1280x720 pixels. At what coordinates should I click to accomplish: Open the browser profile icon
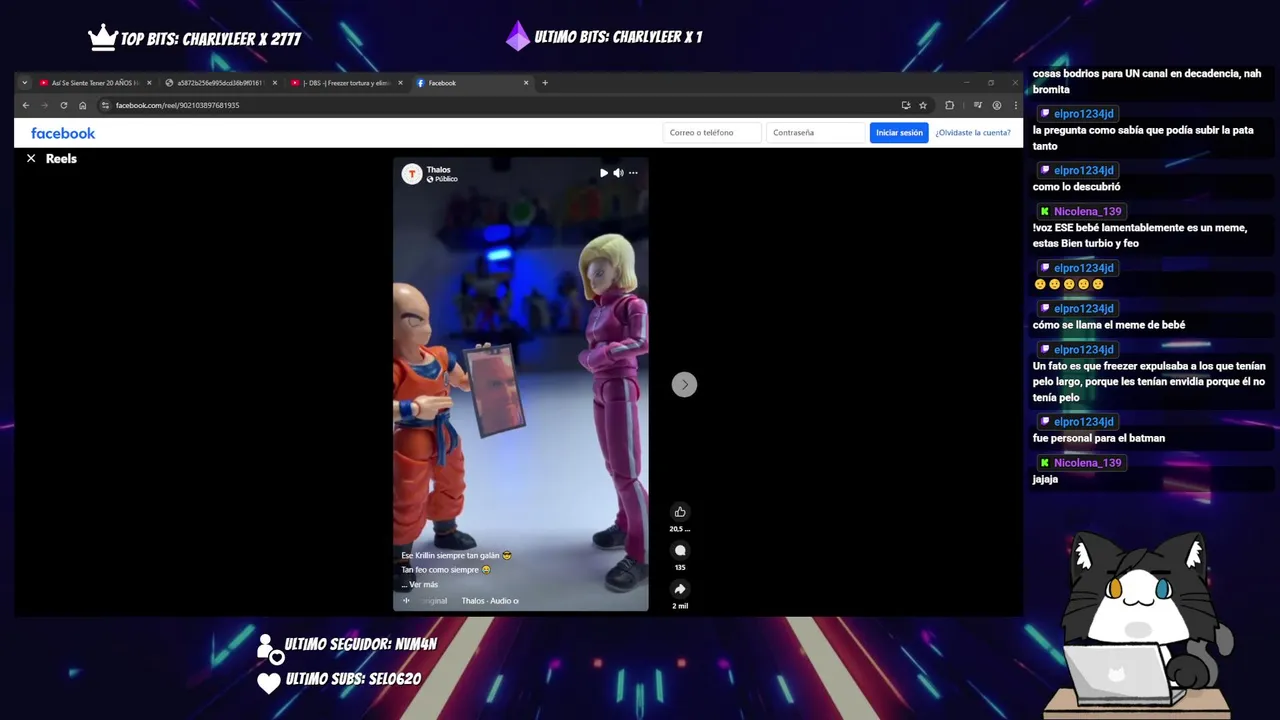[997, 105]
